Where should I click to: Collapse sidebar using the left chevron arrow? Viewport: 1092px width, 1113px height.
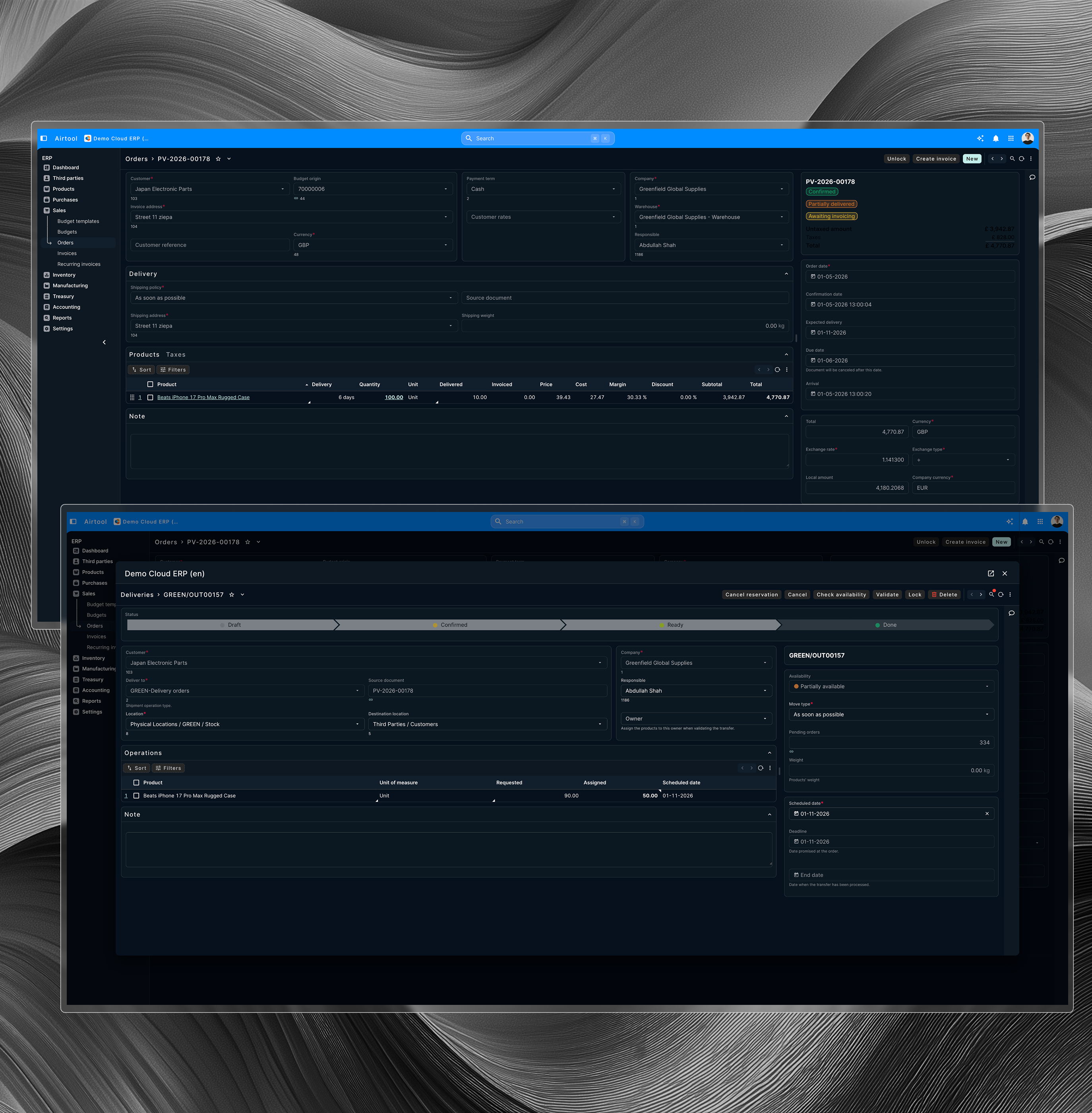click(104, 343)
